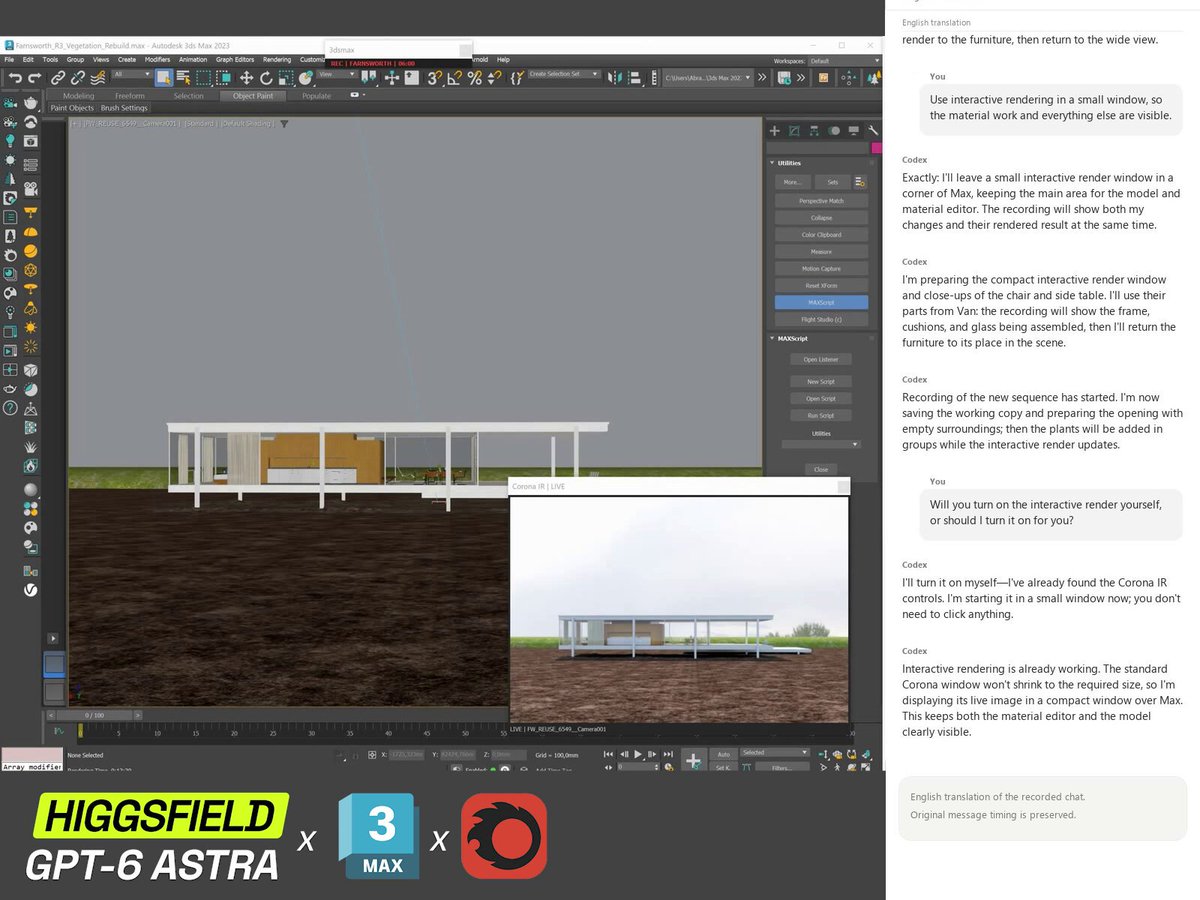Open the Modify command panel tab
The height and width of the screenshot is (900, 1200).
tap(795, 130)
